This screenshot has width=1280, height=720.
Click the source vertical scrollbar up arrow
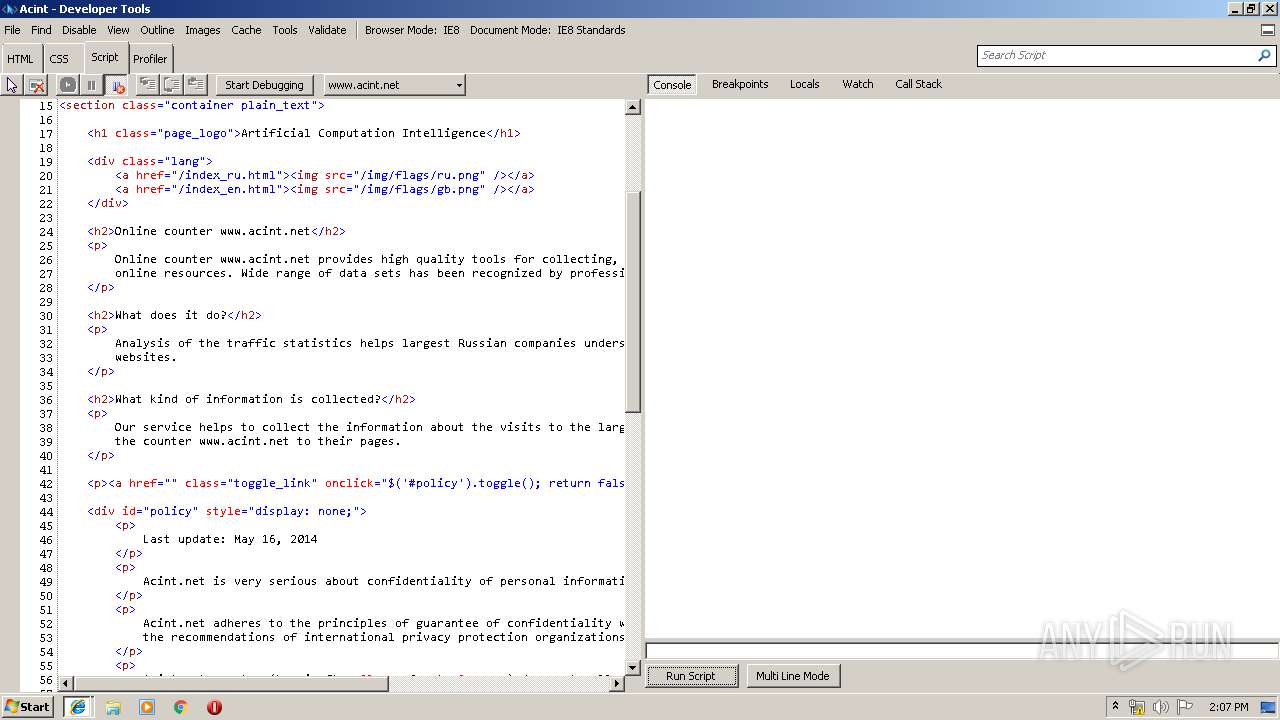[x=633, y=107]
